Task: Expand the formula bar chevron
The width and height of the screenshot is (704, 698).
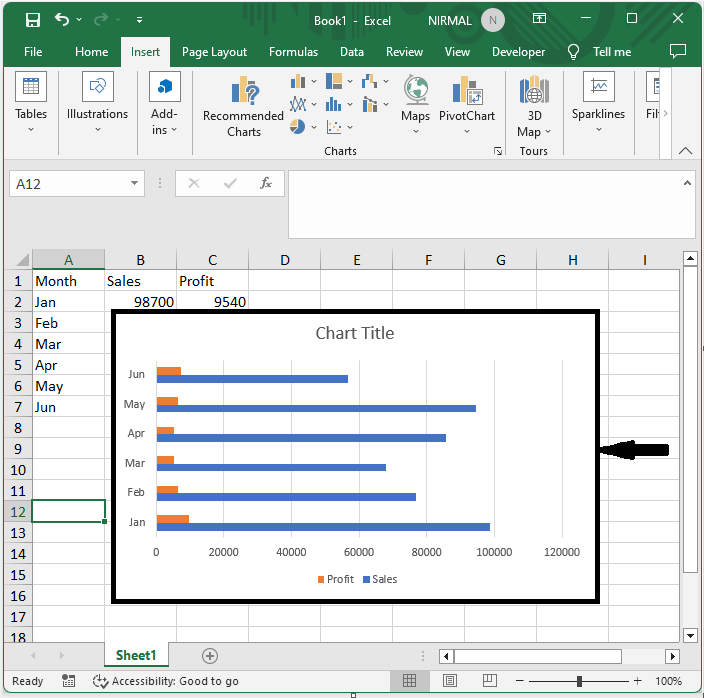Action: pos(687,183)
